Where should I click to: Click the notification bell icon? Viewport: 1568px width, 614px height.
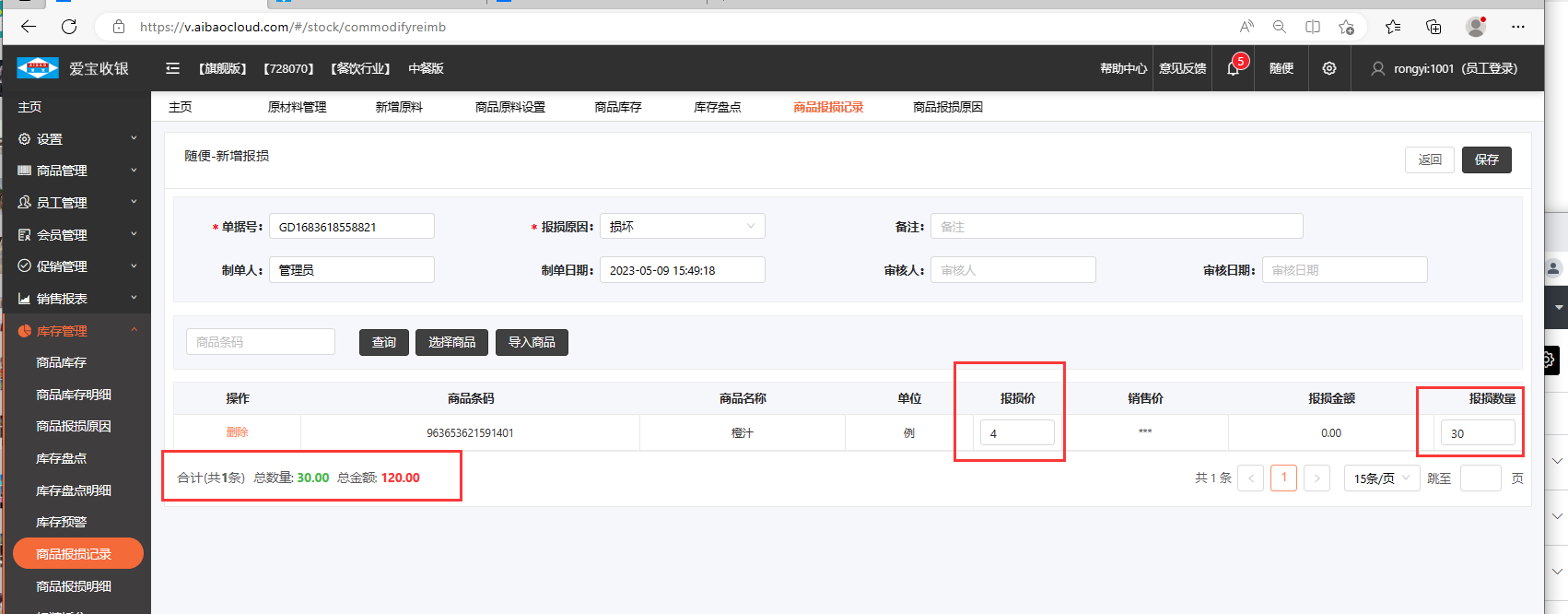(1233, 68)
